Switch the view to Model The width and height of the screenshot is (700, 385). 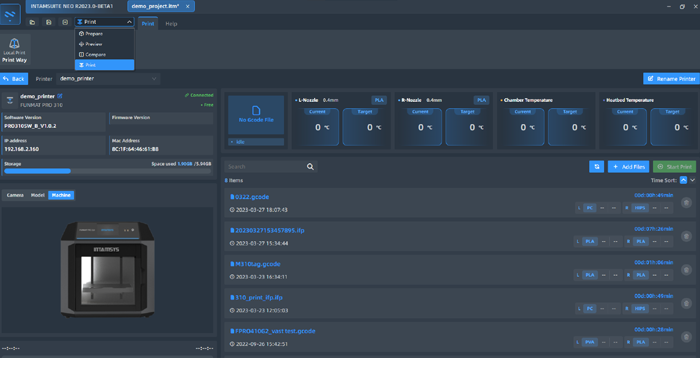(x=38, y=195)
